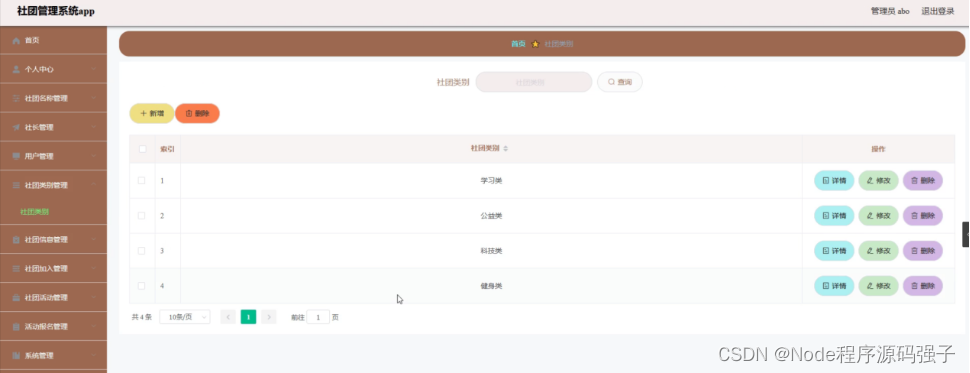Click the 详情 details icon in the 科技类 row
970x373 pixels.
click(825, 251)
